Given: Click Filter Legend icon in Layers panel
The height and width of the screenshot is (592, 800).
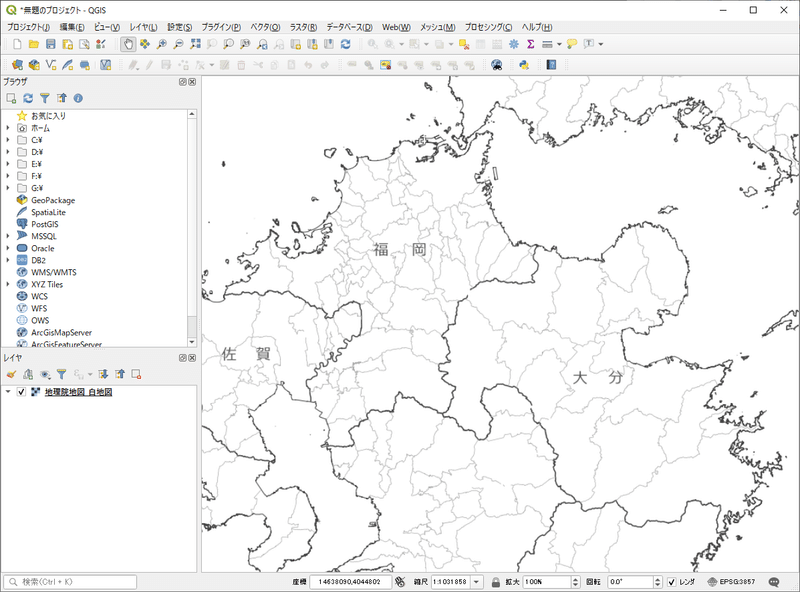Looking at the screenshot, I should (x=61, y=375).
